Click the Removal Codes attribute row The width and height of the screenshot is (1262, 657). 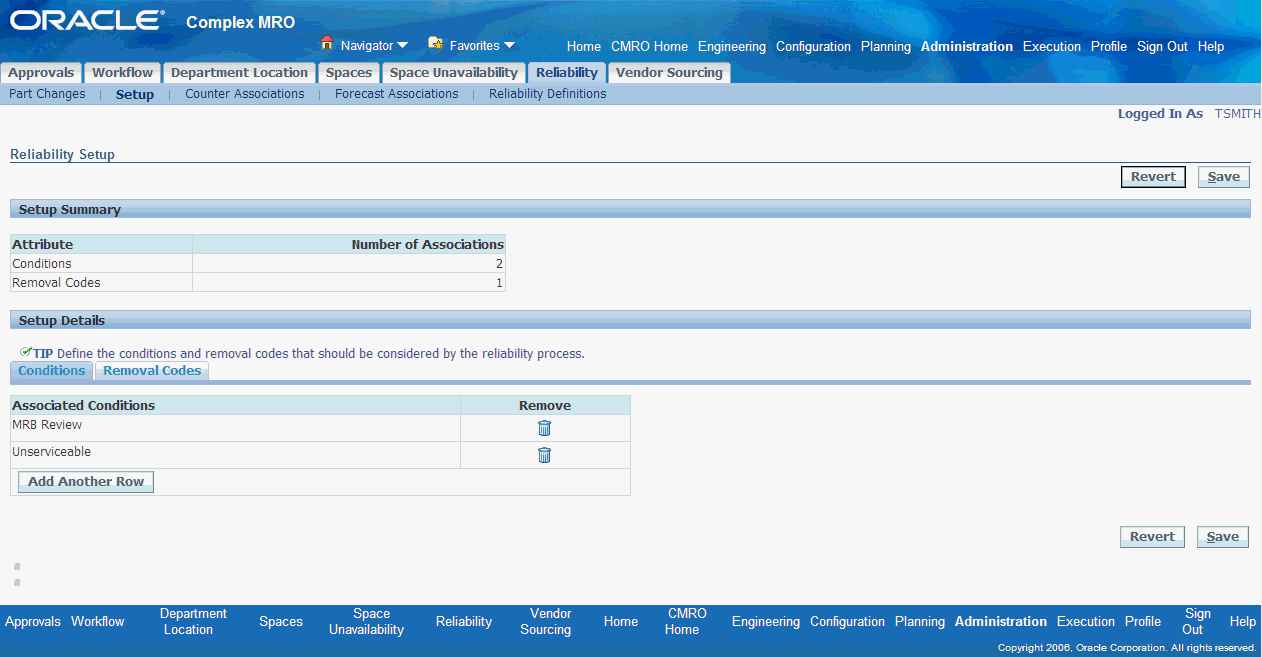258,283
